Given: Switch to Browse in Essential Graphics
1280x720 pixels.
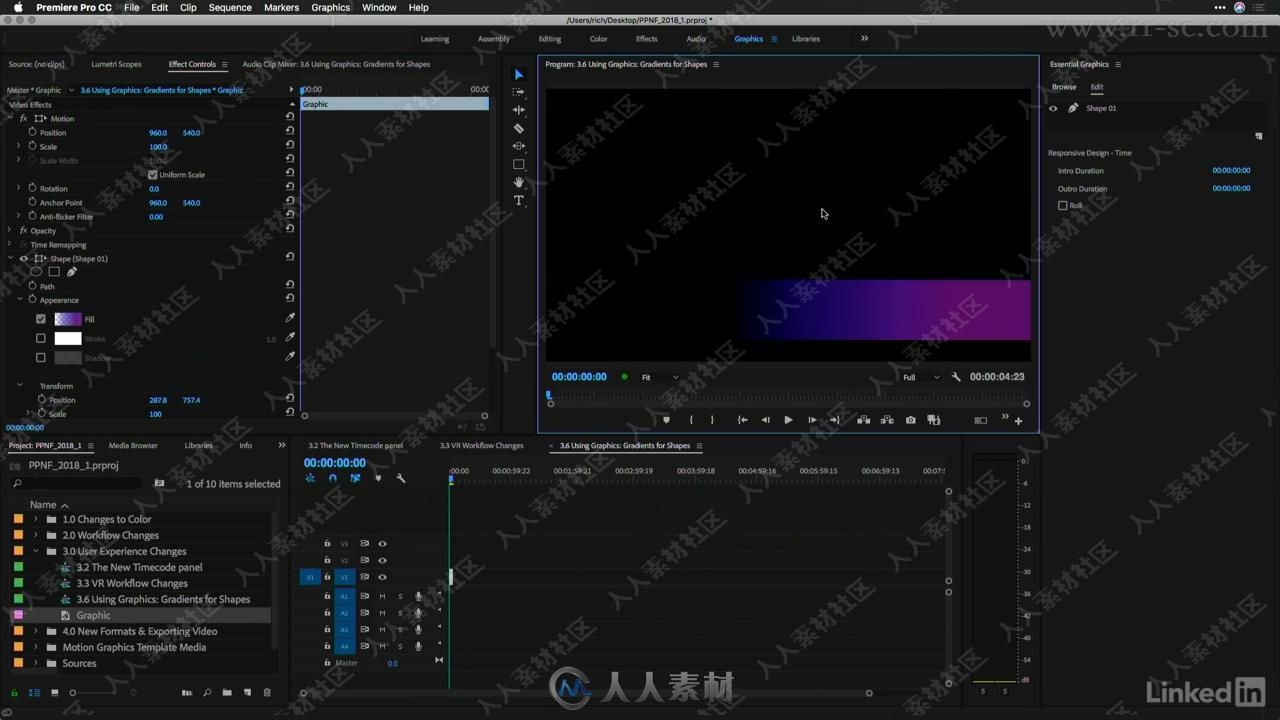Looking at the screenshot, I should pos(1064,87).
